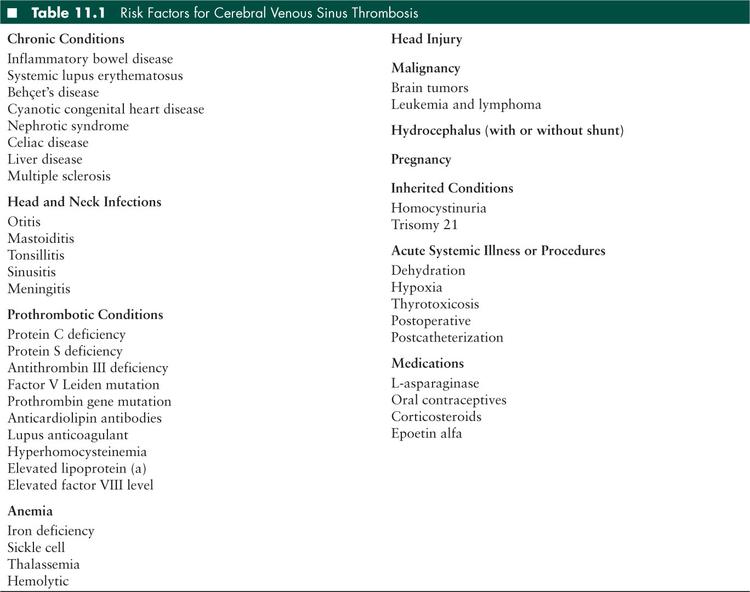The width and height of the screenshot is (750, 592).
Task: Select Factor V Leiden mutation entry
Action: [x=83, y=385]
